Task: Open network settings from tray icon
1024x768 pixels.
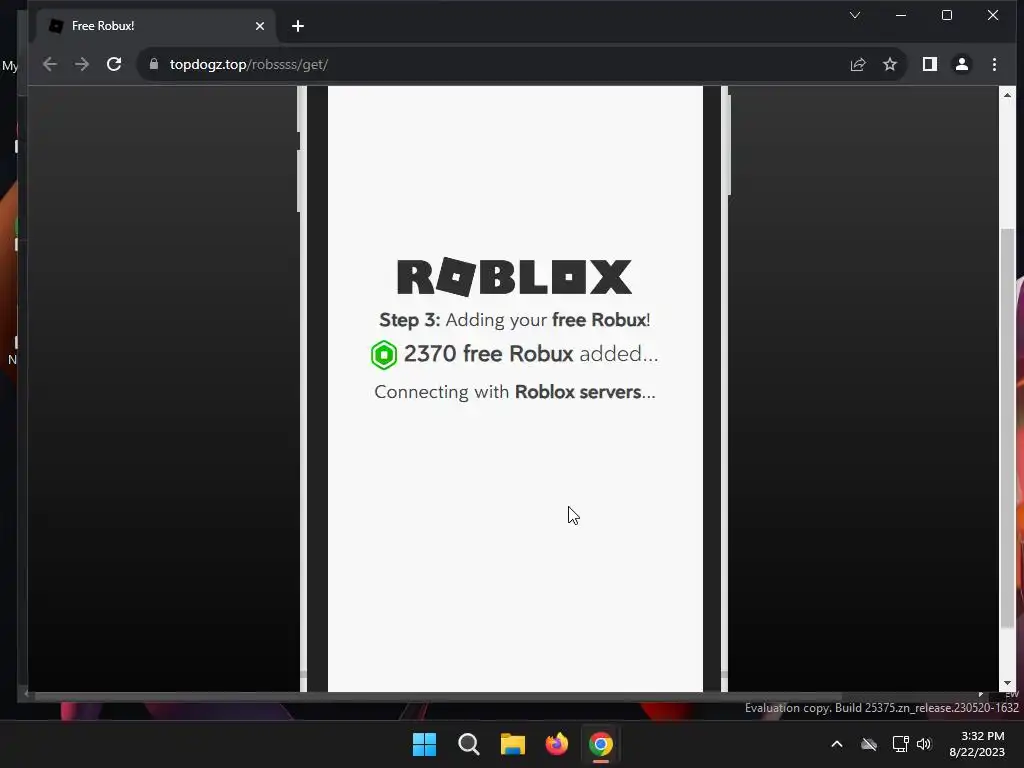Action: click(901, 744)
